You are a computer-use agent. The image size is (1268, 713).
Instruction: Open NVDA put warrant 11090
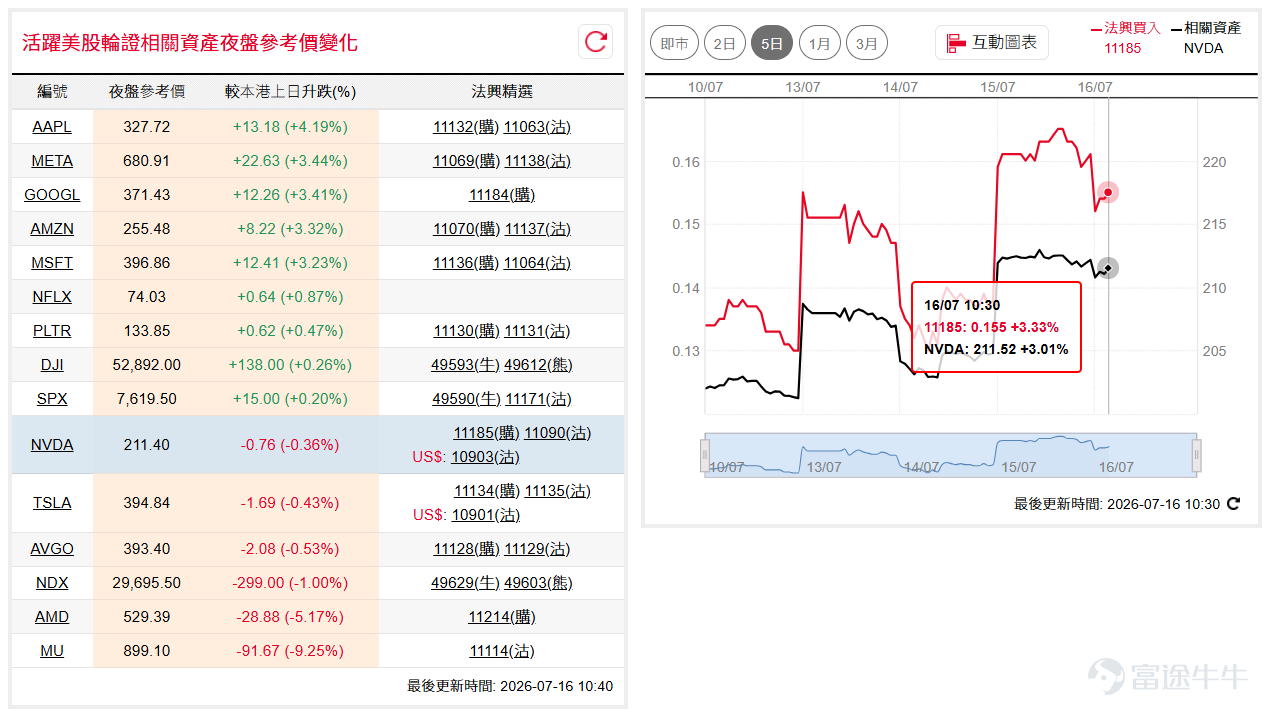tap(557, 433)
